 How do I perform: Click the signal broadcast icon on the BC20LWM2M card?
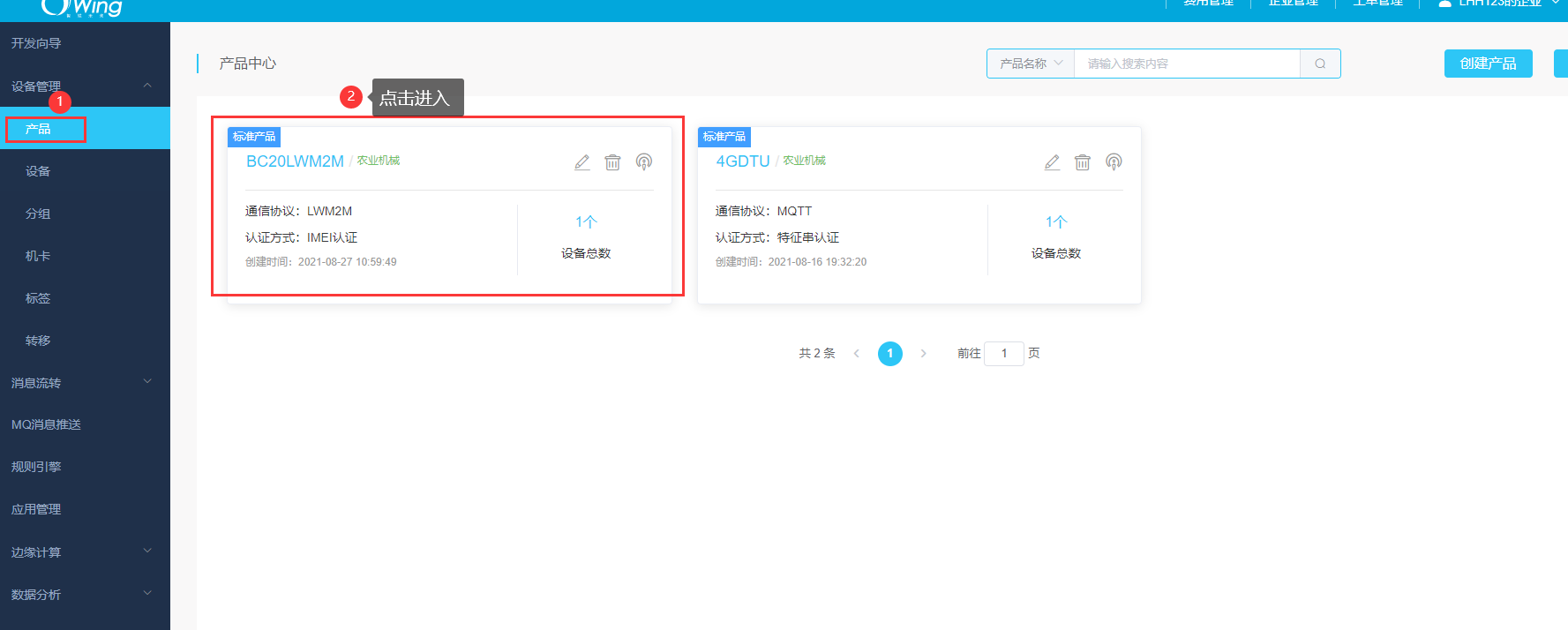tap(644, 162)
